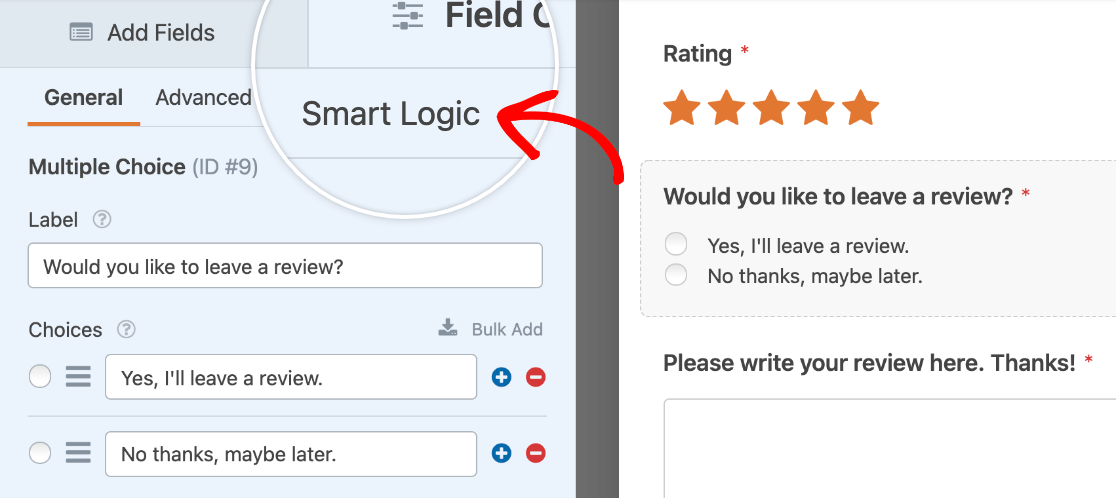Select the "No thanks, maybe later." preview radio
The width and height of the screenshot is (1116, 498).
[677, 275]
